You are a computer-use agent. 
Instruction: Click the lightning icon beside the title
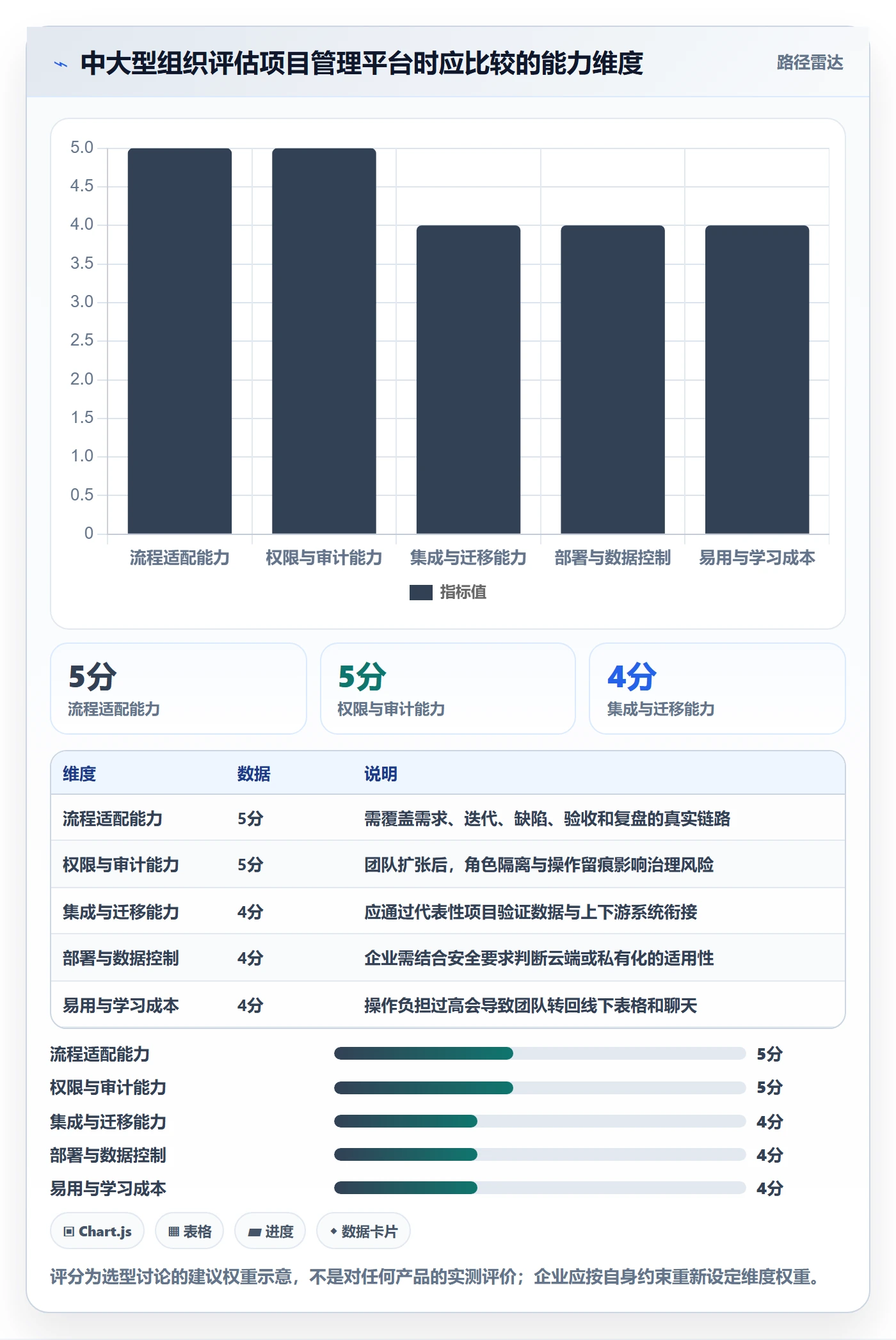coord(61,63)
